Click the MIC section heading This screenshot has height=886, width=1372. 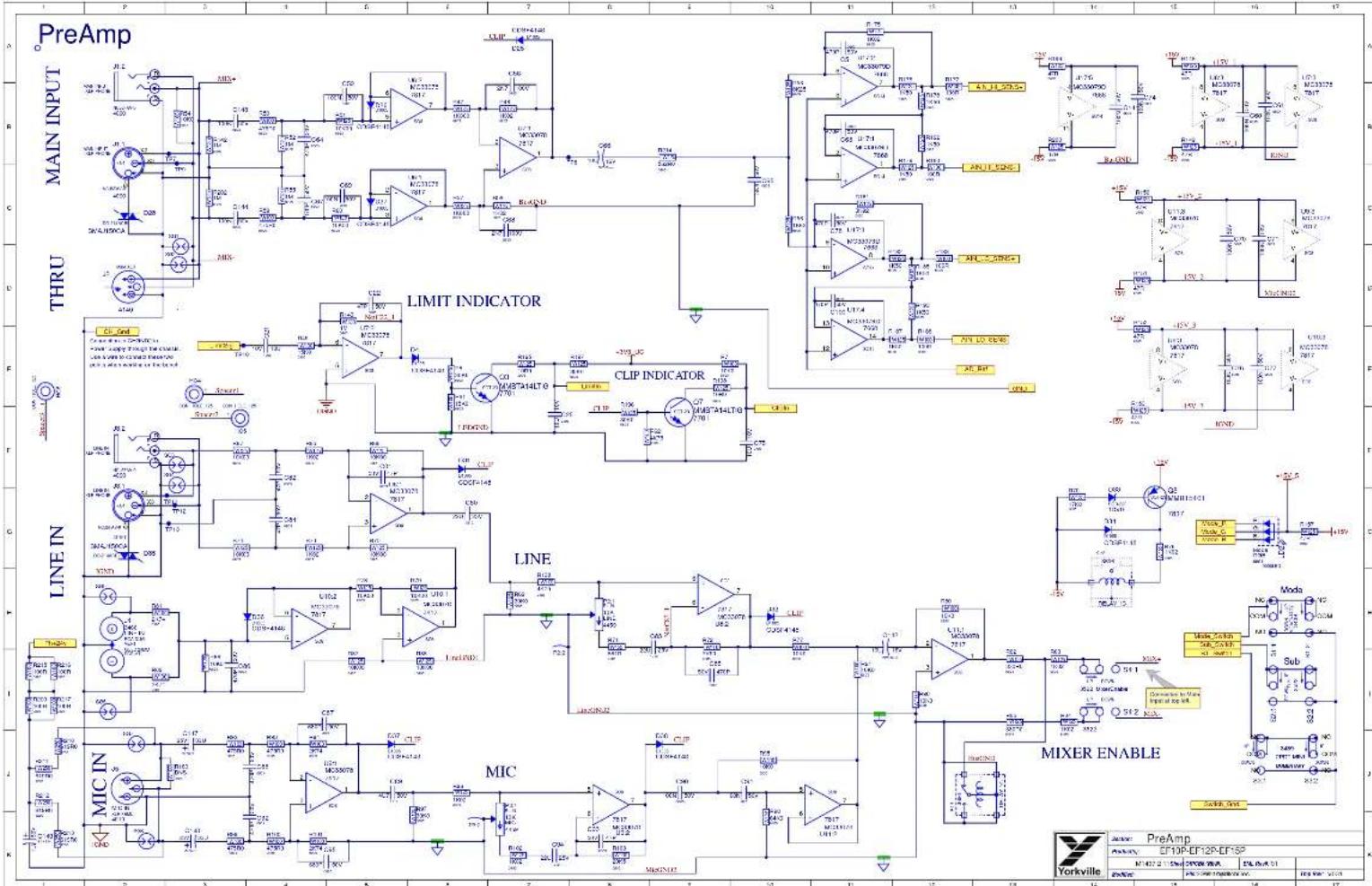[501, 771]
